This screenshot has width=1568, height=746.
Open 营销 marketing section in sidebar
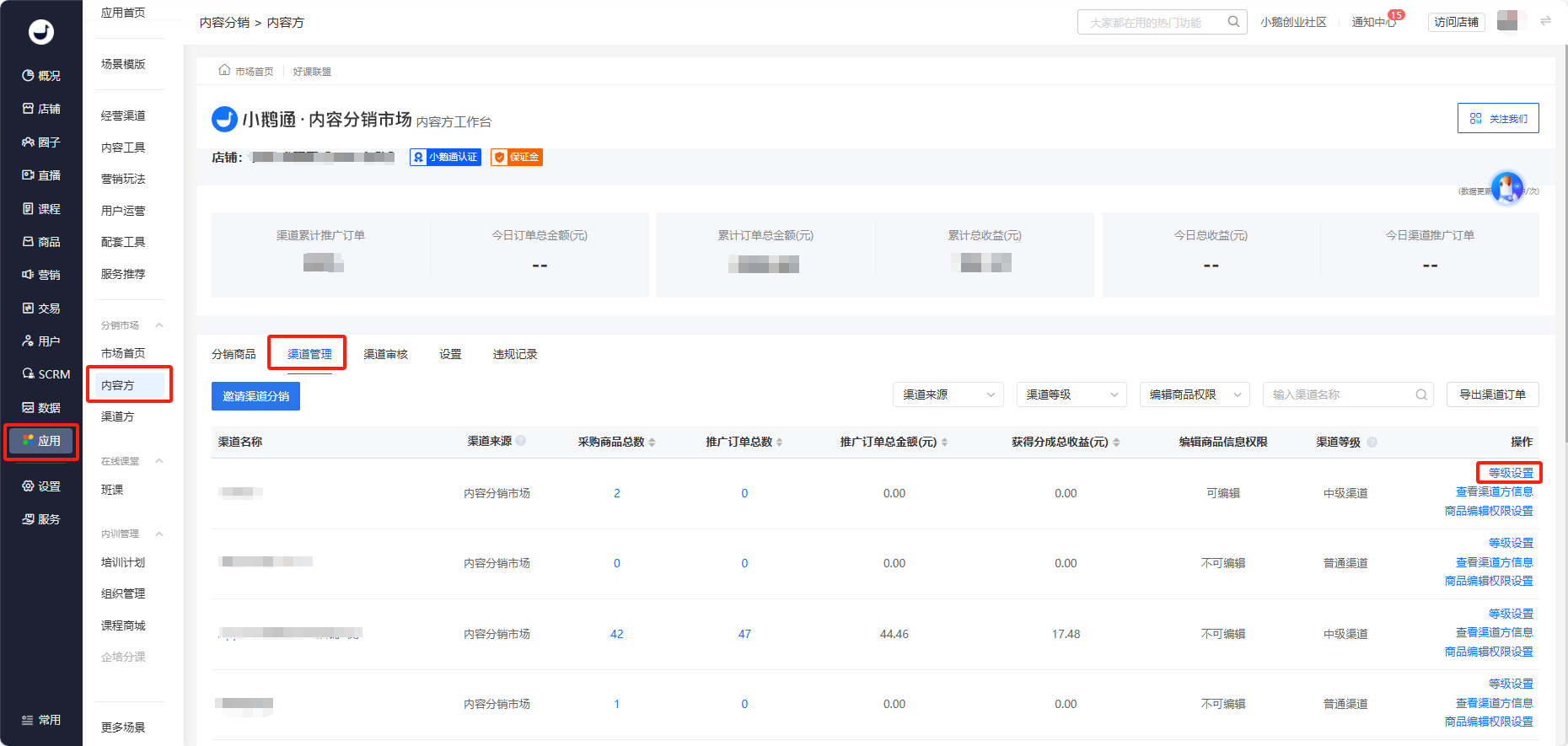point(41,275)
